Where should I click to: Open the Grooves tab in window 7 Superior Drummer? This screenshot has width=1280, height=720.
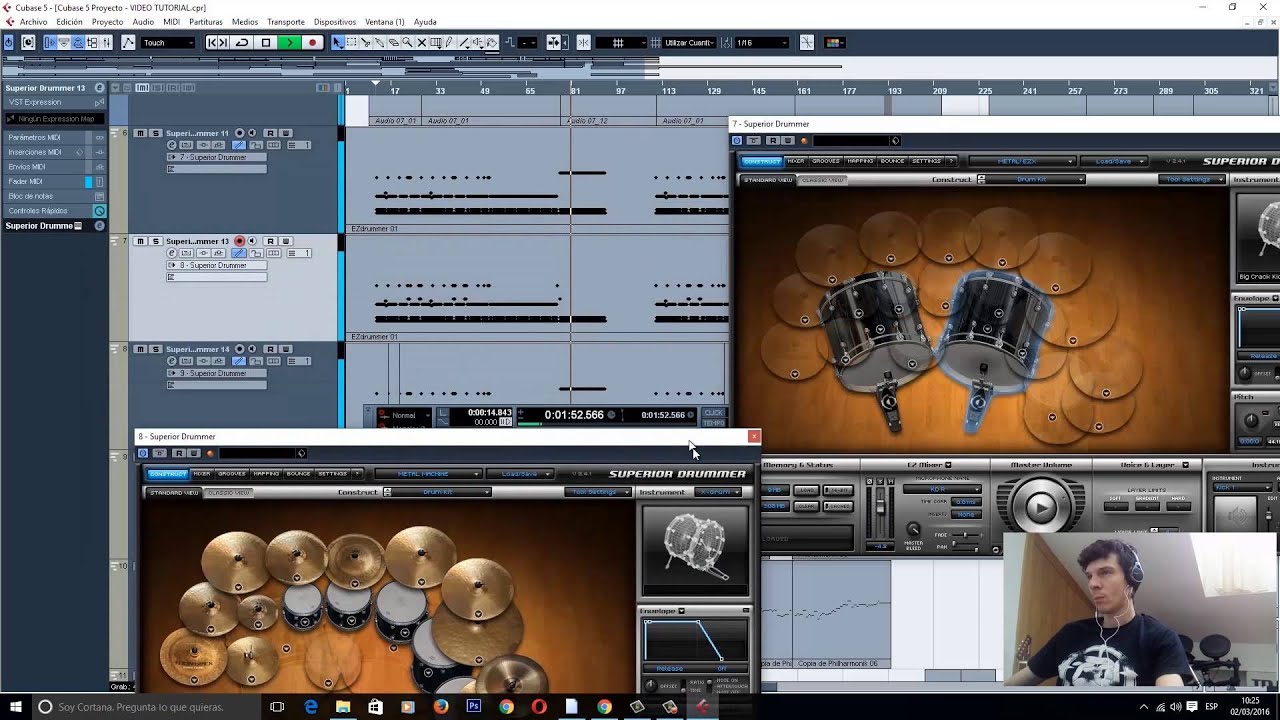[826, 161]
